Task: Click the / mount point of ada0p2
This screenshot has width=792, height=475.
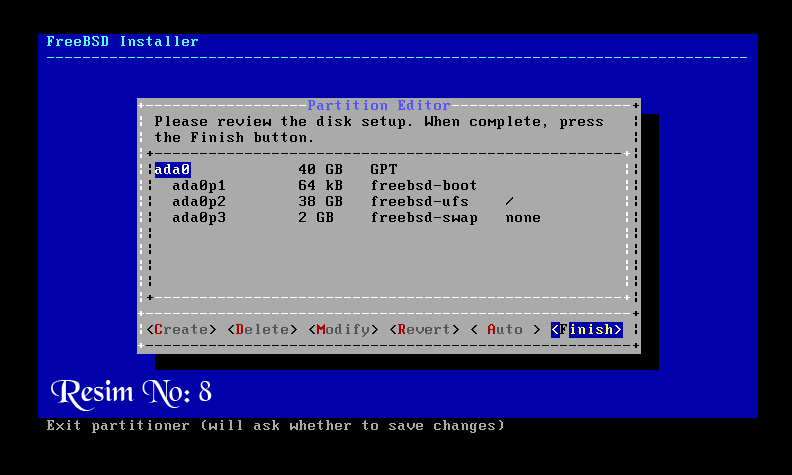Action: 510,202
